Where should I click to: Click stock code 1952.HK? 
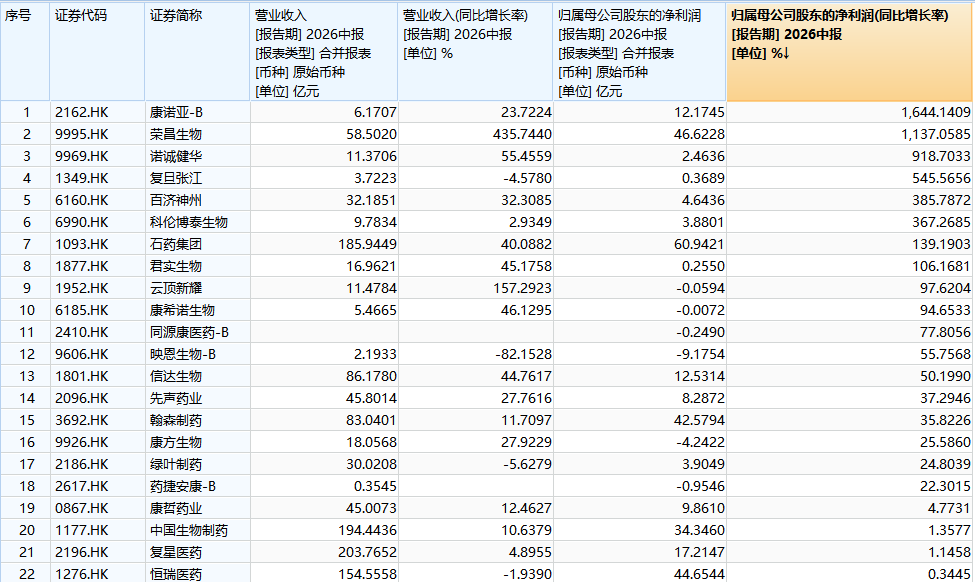[x=81, y=288]
